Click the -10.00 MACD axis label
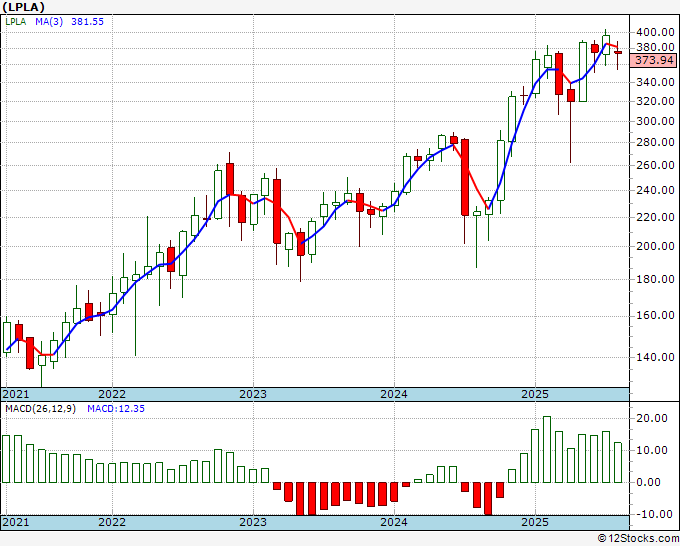680x546 pixels. tap(653, 514)
